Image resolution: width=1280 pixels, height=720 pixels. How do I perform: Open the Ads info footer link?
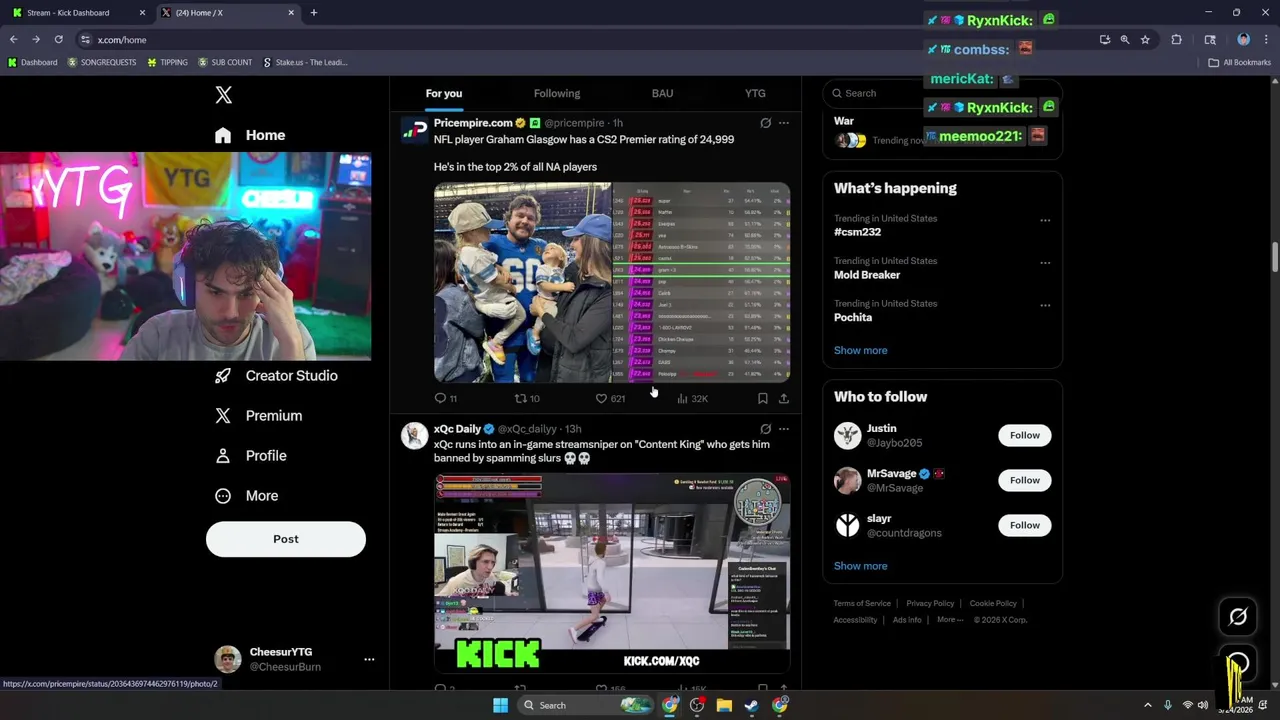[x=907, y=620]
